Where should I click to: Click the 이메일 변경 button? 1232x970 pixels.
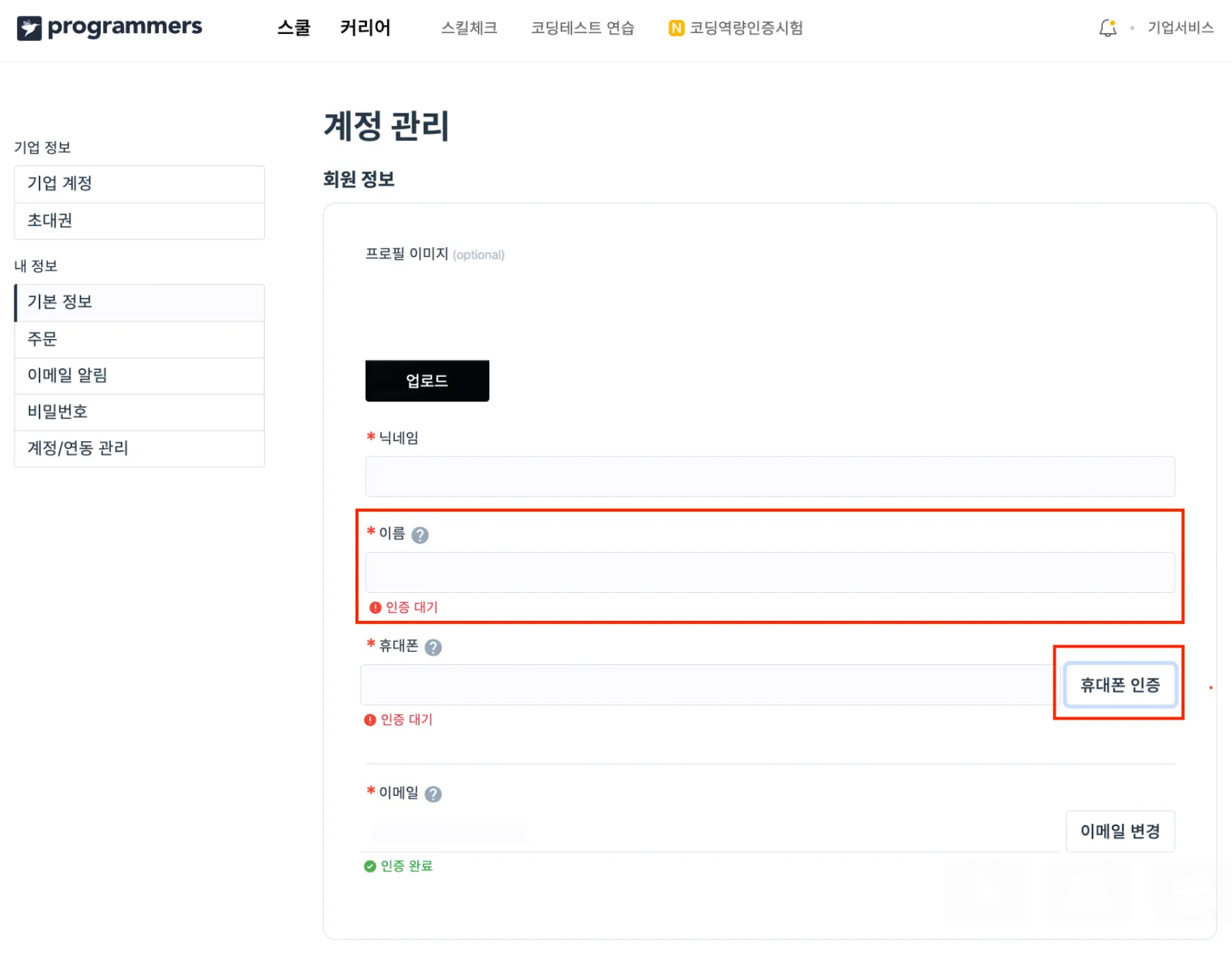(1120, 831)
